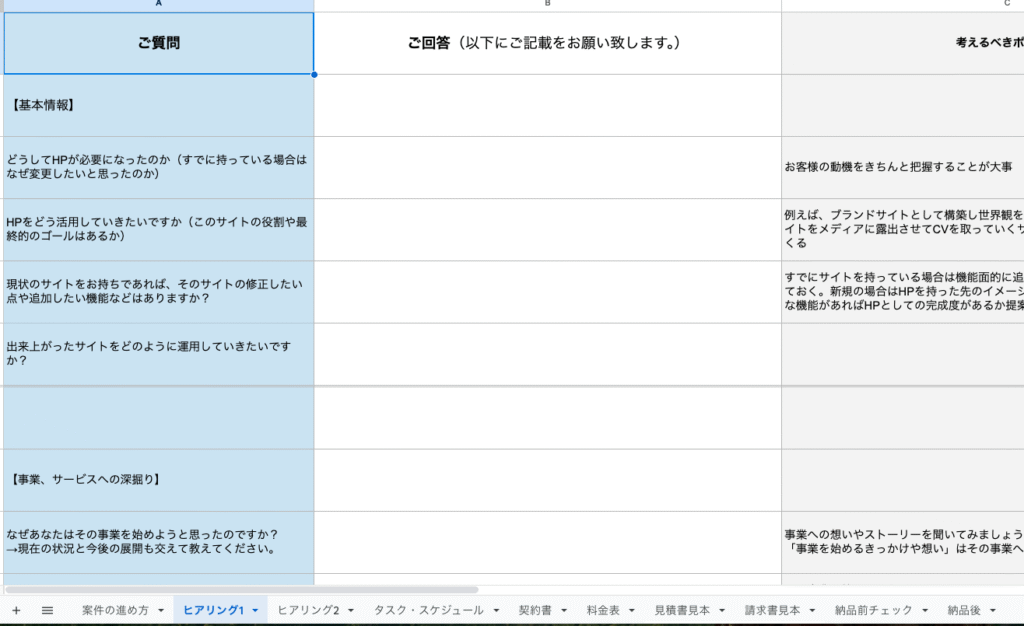The width and height of the screenshot is (1024, 626).
Task: Select column B header
Action: pyautogui.click(x=547, y=5)
